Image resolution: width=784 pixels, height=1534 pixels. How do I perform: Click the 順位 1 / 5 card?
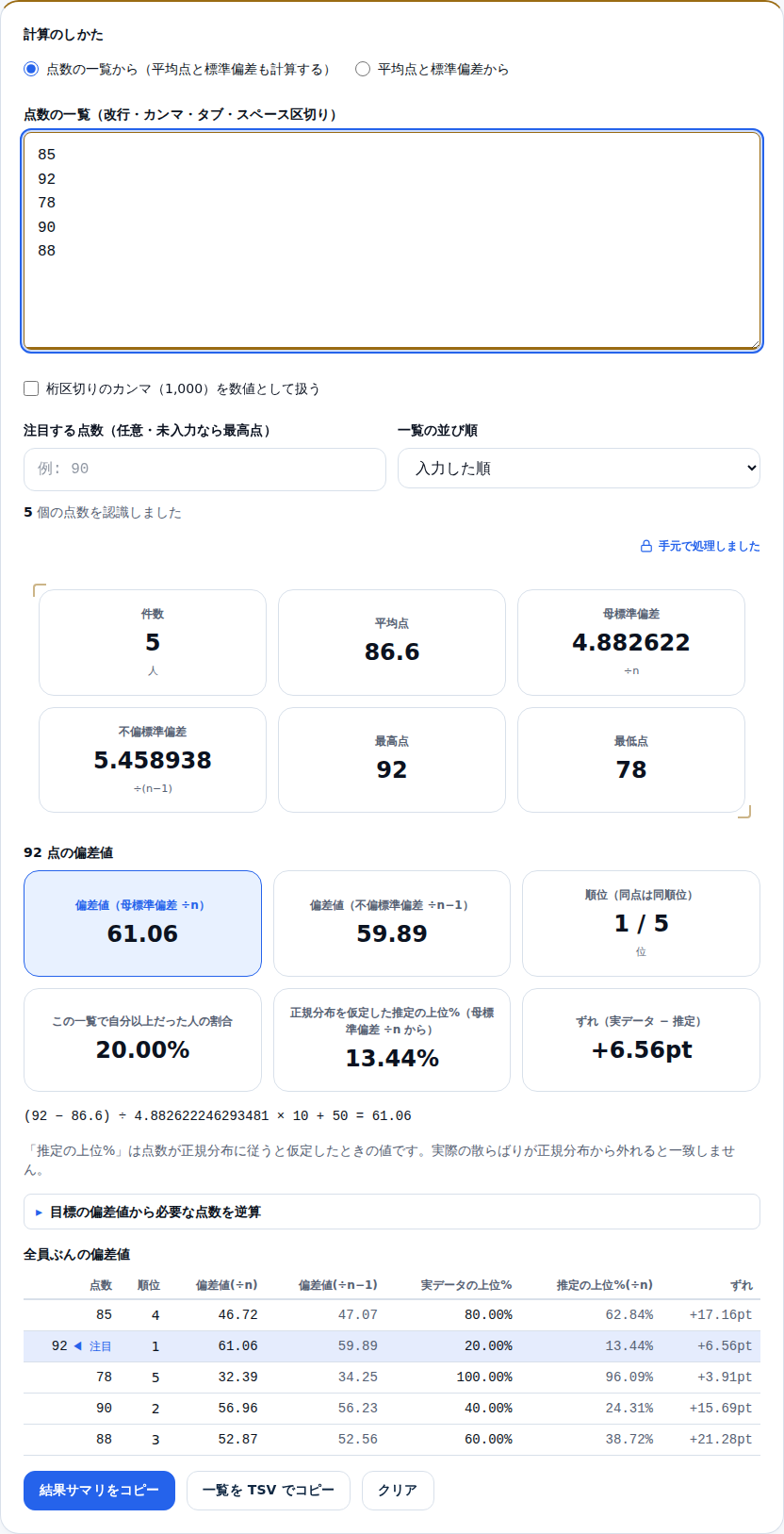pyautogui.click(x=641, y=923)
